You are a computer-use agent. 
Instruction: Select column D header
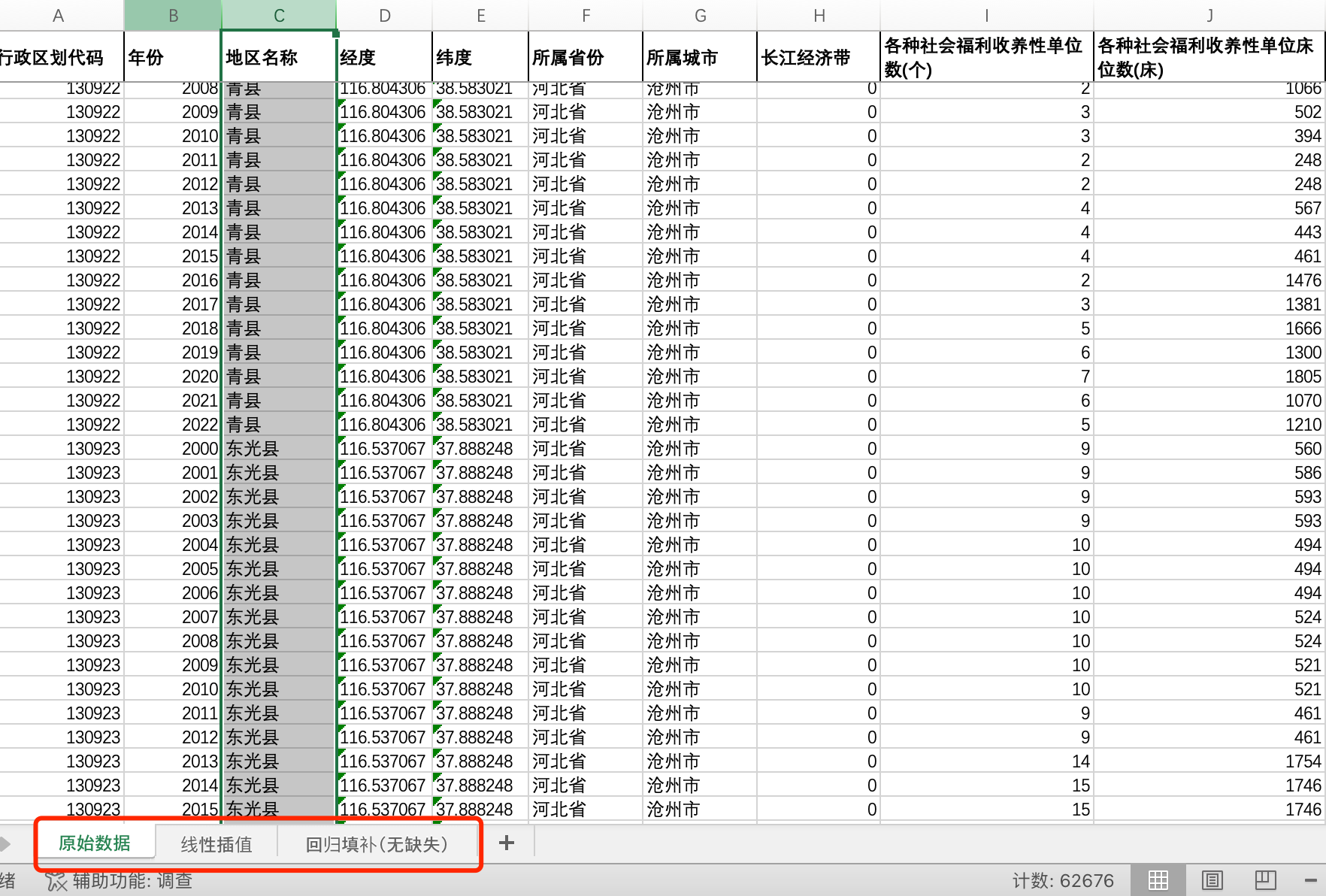pos(384,16)
